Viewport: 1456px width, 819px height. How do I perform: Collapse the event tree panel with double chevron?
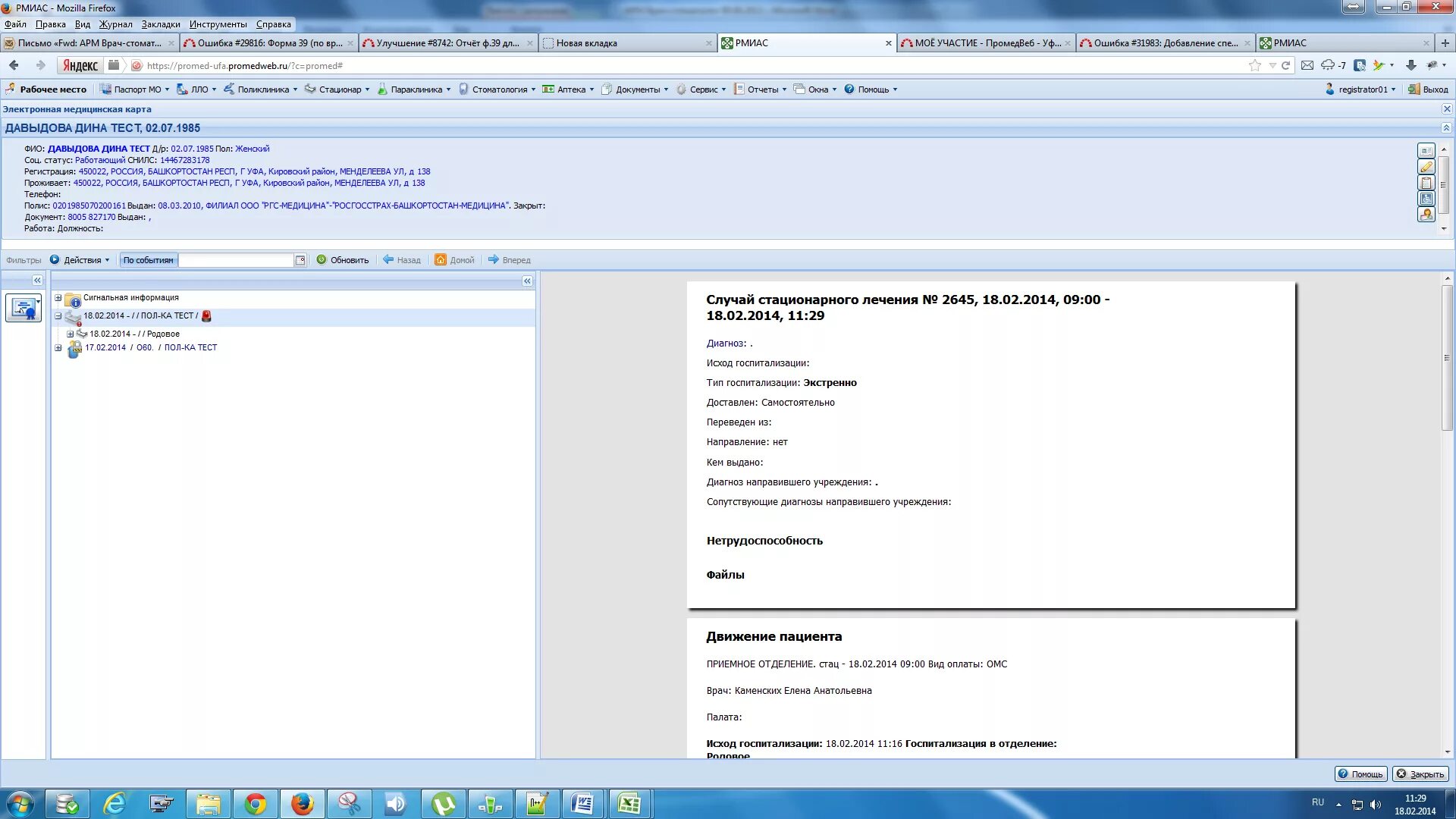coord(527,281)
